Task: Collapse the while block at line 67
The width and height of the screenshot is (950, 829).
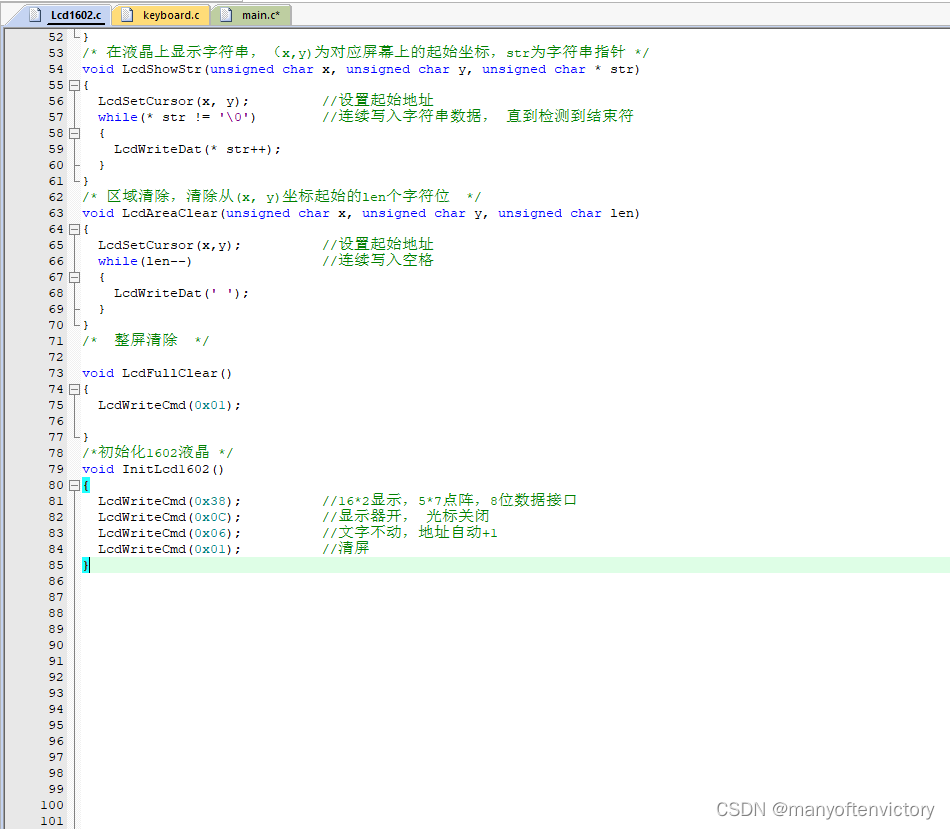Action: (75, 278)
